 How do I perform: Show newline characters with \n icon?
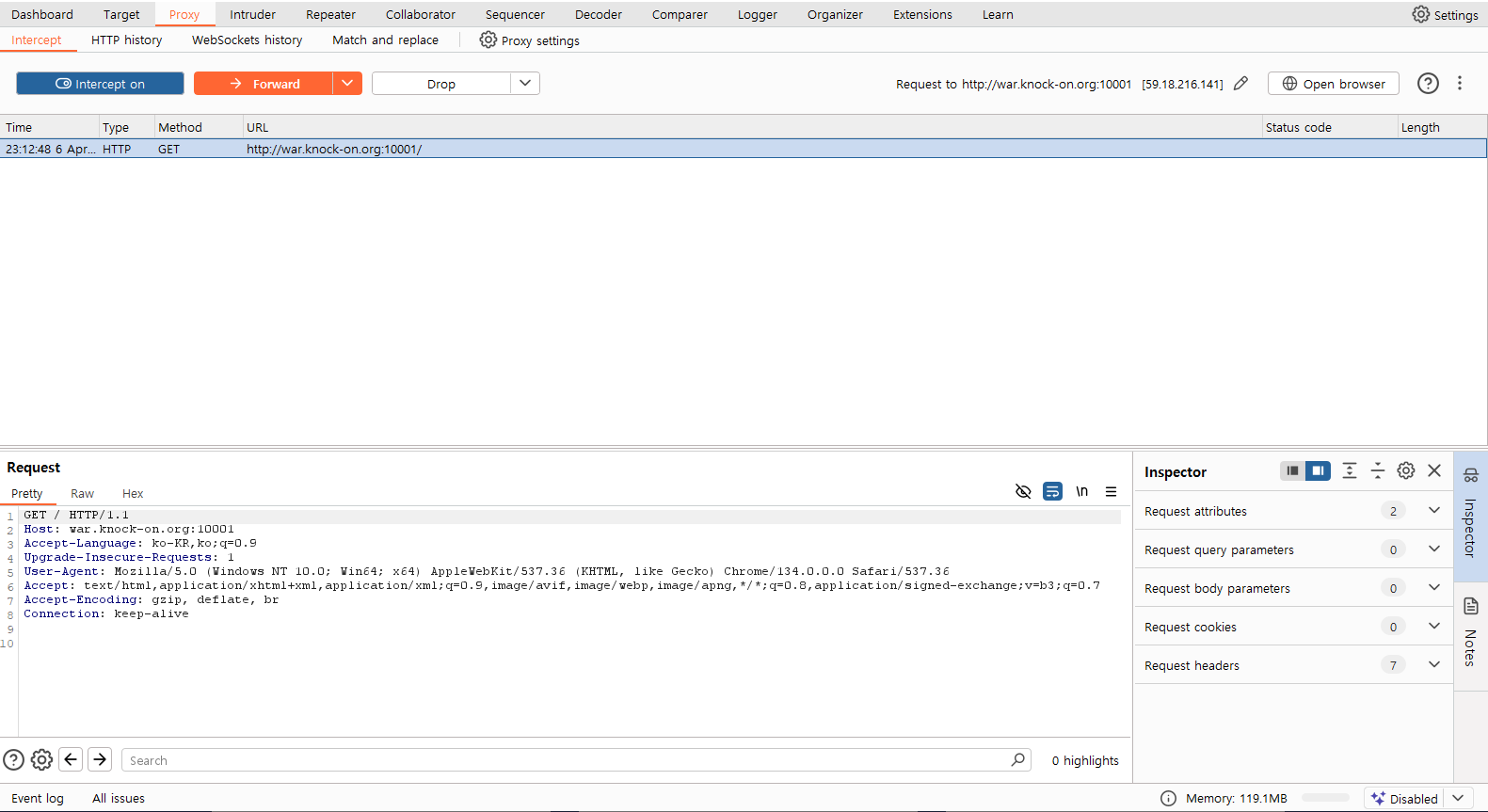click(x=1081, y=491)
